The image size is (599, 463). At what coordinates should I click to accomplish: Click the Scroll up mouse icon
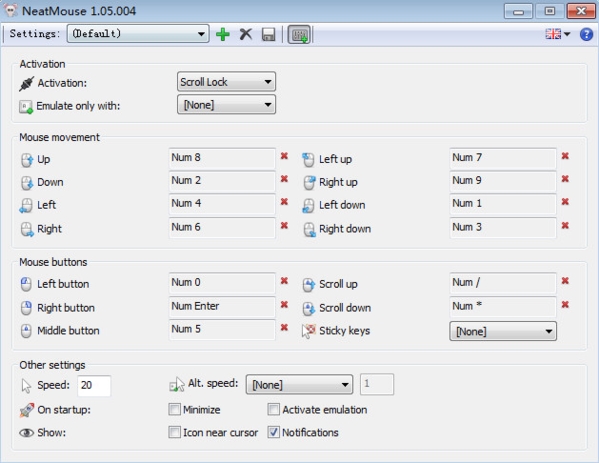point(309,285)
